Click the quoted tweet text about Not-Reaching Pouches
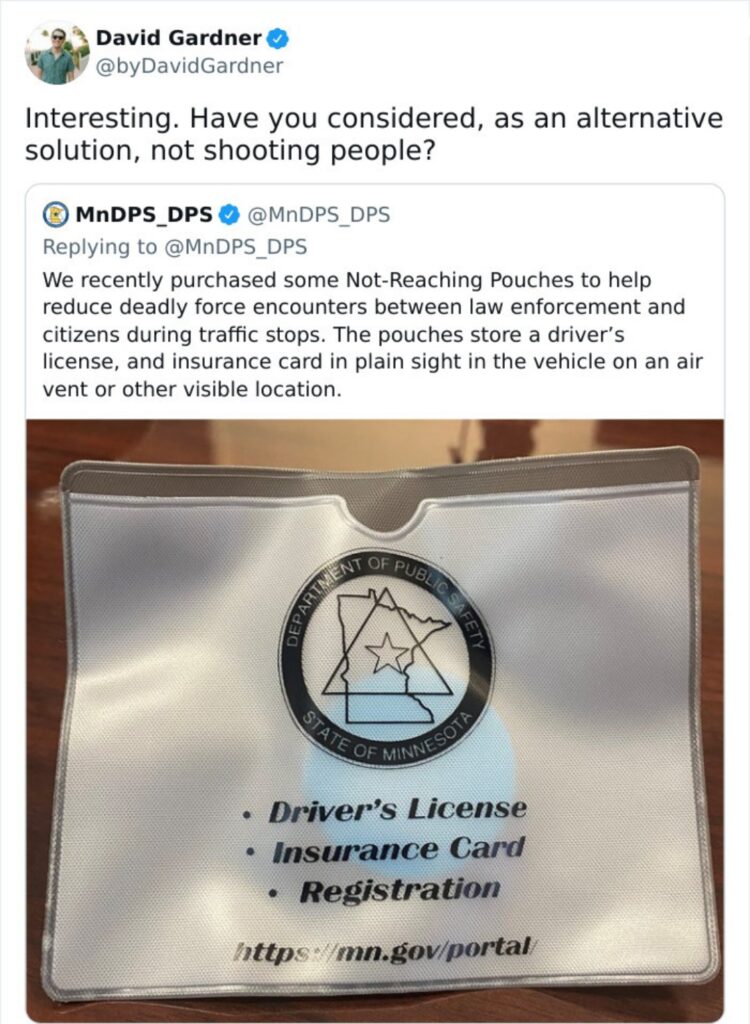This screenshot has width=750, height=1024. tap(372, 334)
